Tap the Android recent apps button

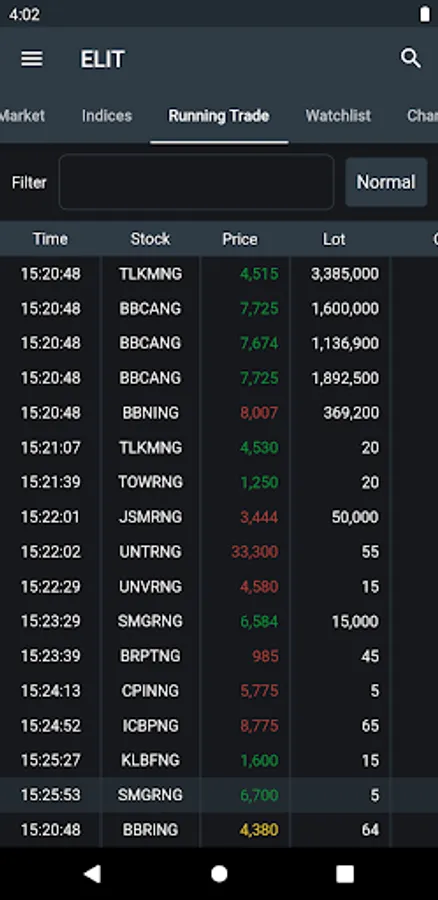(344, 874)
